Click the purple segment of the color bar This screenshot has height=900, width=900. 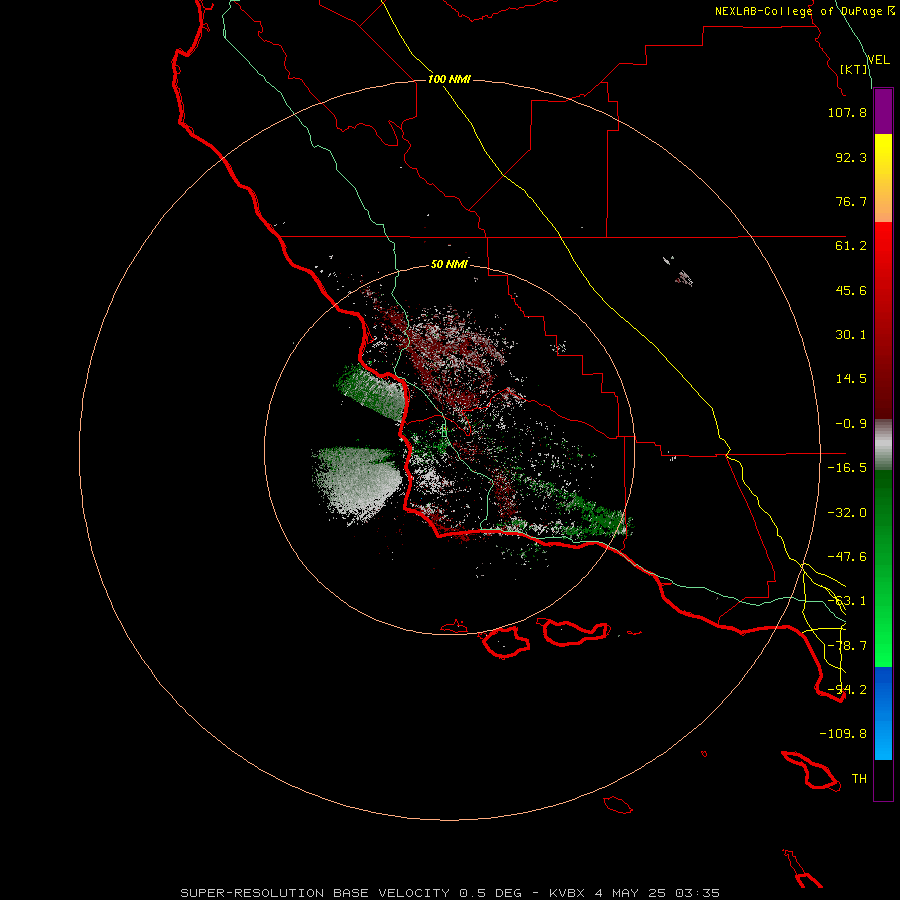point(883,111)
